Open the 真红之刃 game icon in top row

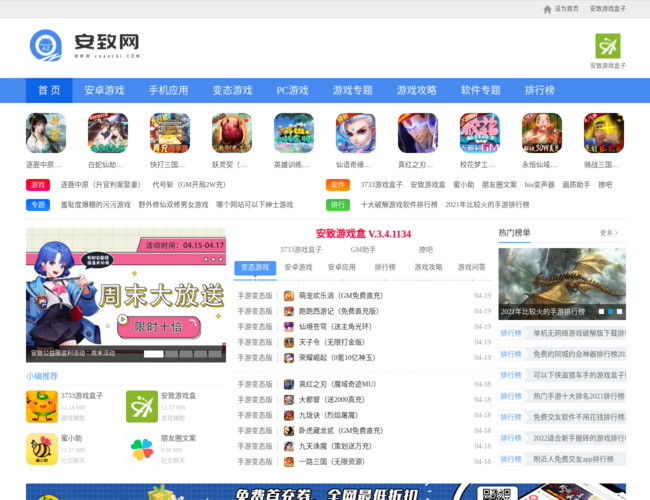point(417,133)
